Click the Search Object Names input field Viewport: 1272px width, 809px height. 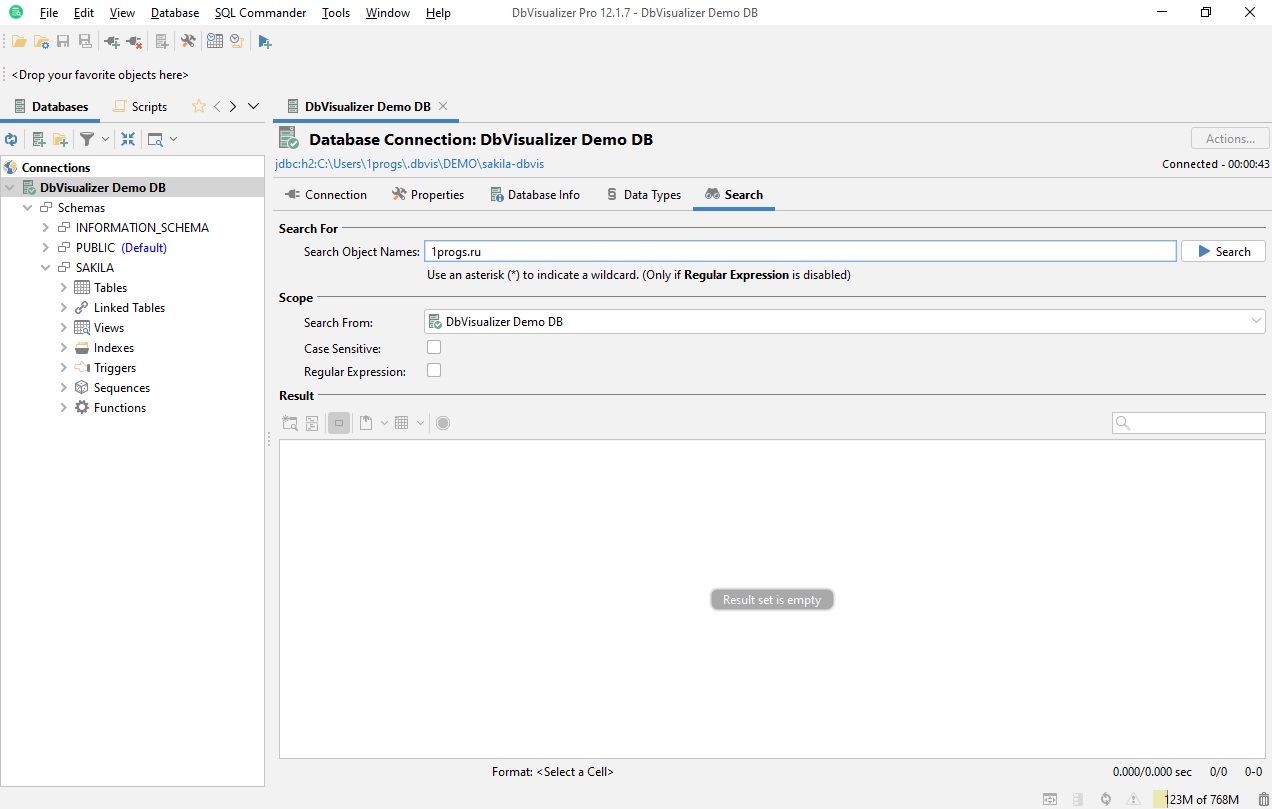[x=800, y=251]
